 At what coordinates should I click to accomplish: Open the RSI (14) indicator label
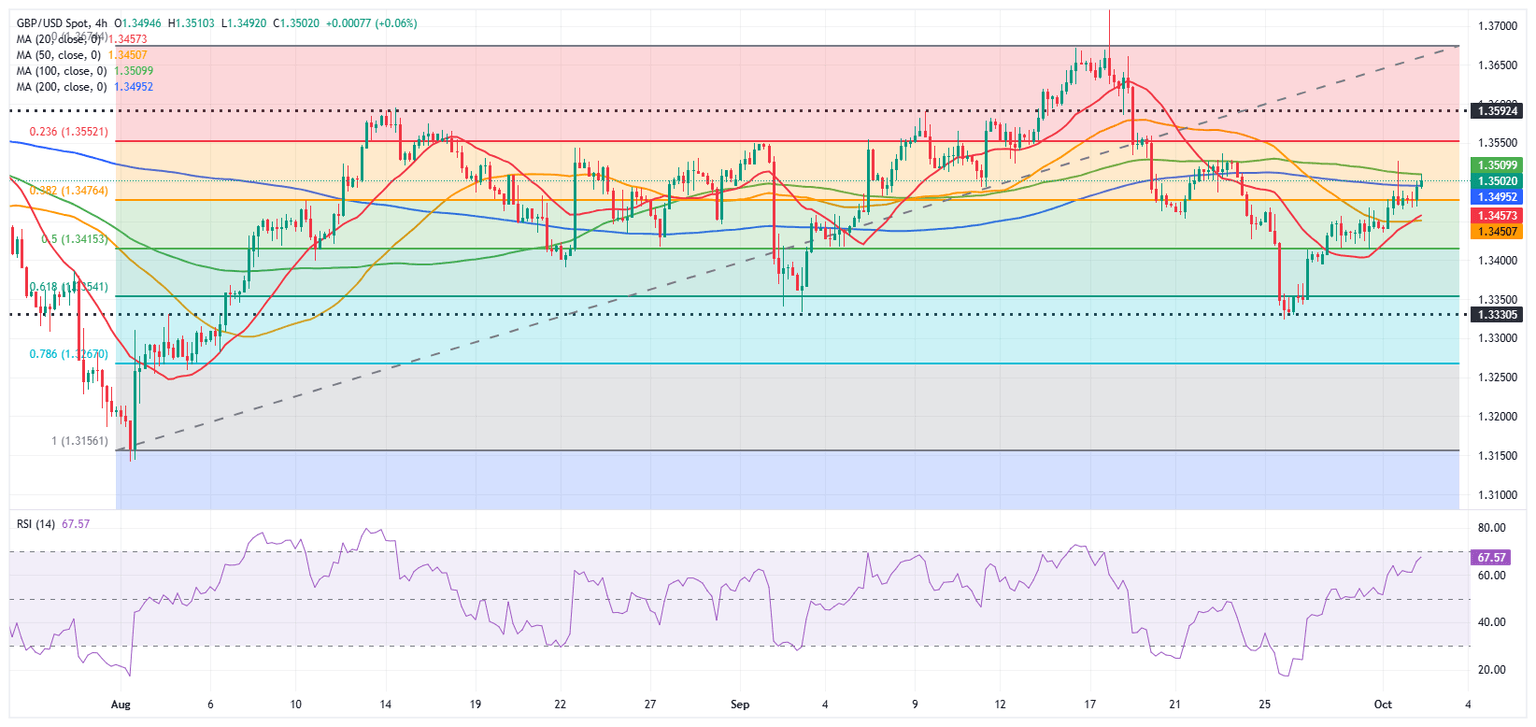click(x=34, y=522)
